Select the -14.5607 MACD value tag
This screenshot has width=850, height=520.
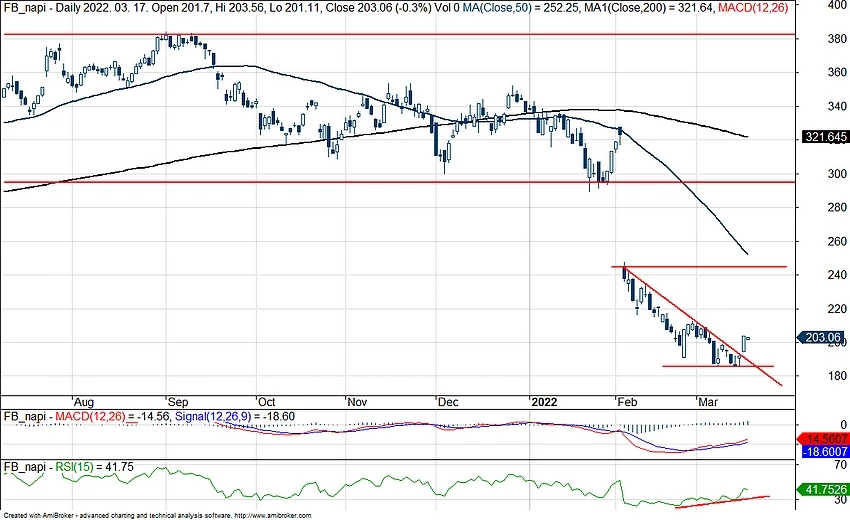[x=825, y=439]
